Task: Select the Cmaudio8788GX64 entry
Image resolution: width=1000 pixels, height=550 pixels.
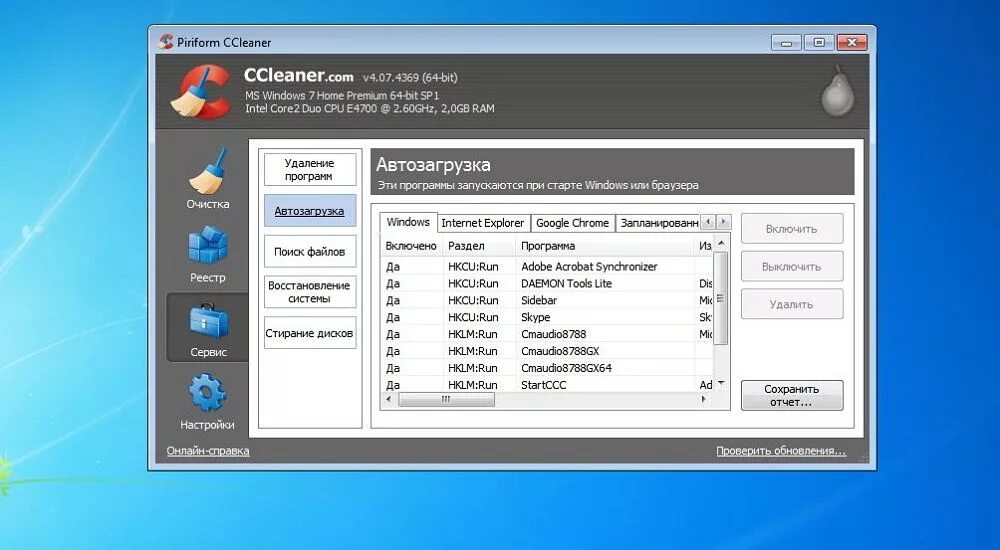Action: pyautogui.click(x=546, y=368)
